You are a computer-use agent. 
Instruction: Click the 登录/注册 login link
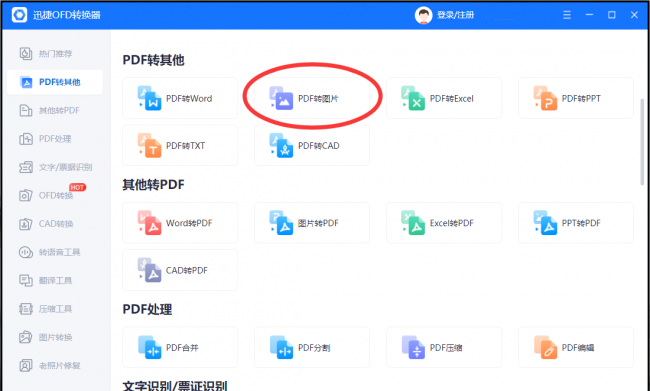tap(455, 15)
